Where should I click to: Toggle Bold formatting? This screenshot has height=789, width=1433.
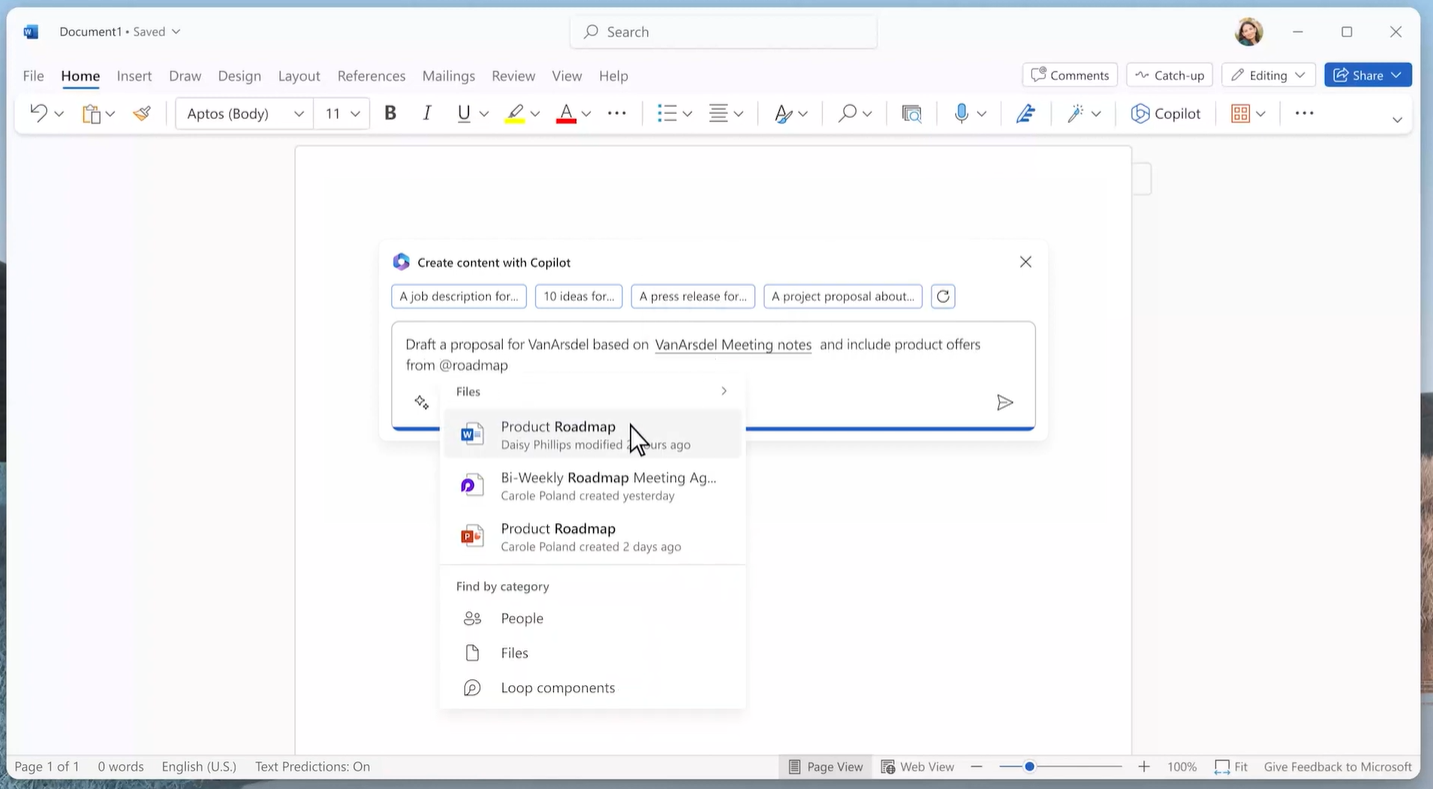391,113
